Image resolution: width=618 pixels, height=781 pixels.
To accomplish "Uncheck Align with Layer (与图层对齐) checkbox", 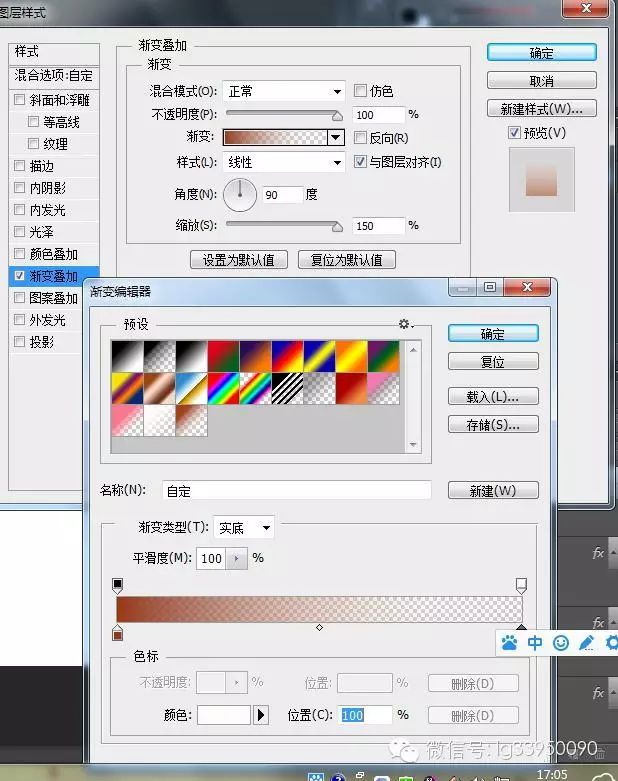I will (x=360, y=161).
